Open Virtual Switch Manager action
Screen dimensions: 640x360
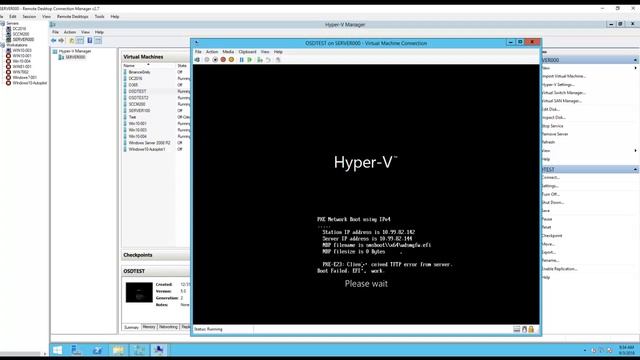[563, 93]
